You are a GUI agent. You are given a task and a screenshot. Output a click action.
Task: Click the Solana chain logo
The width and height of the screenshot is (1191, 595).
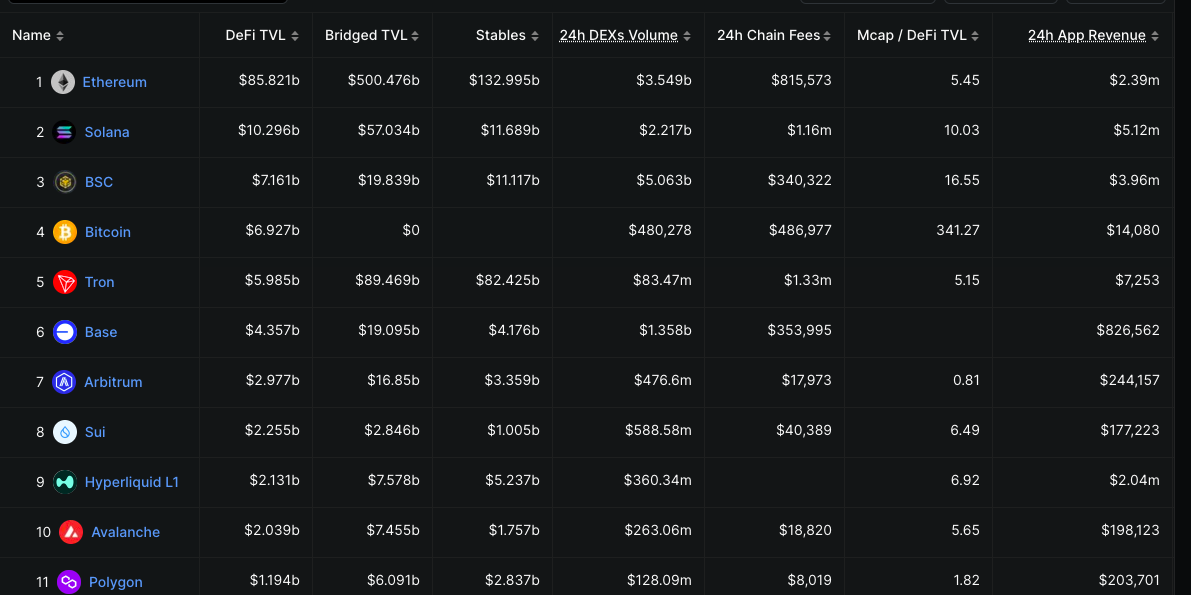pos(62,131)
